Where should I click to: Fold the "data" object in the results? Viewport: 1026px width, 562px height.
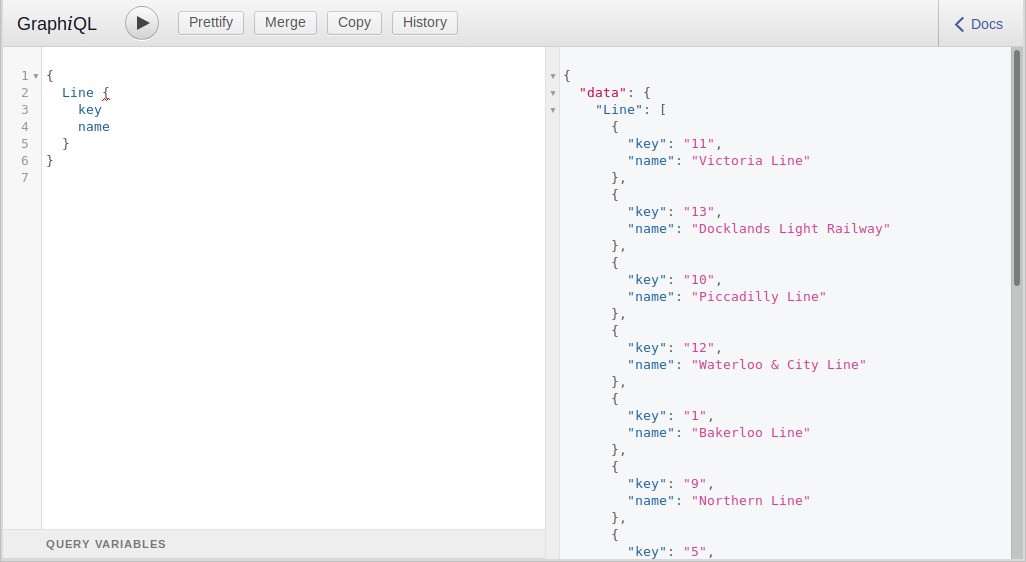click(x=552, y=93)
